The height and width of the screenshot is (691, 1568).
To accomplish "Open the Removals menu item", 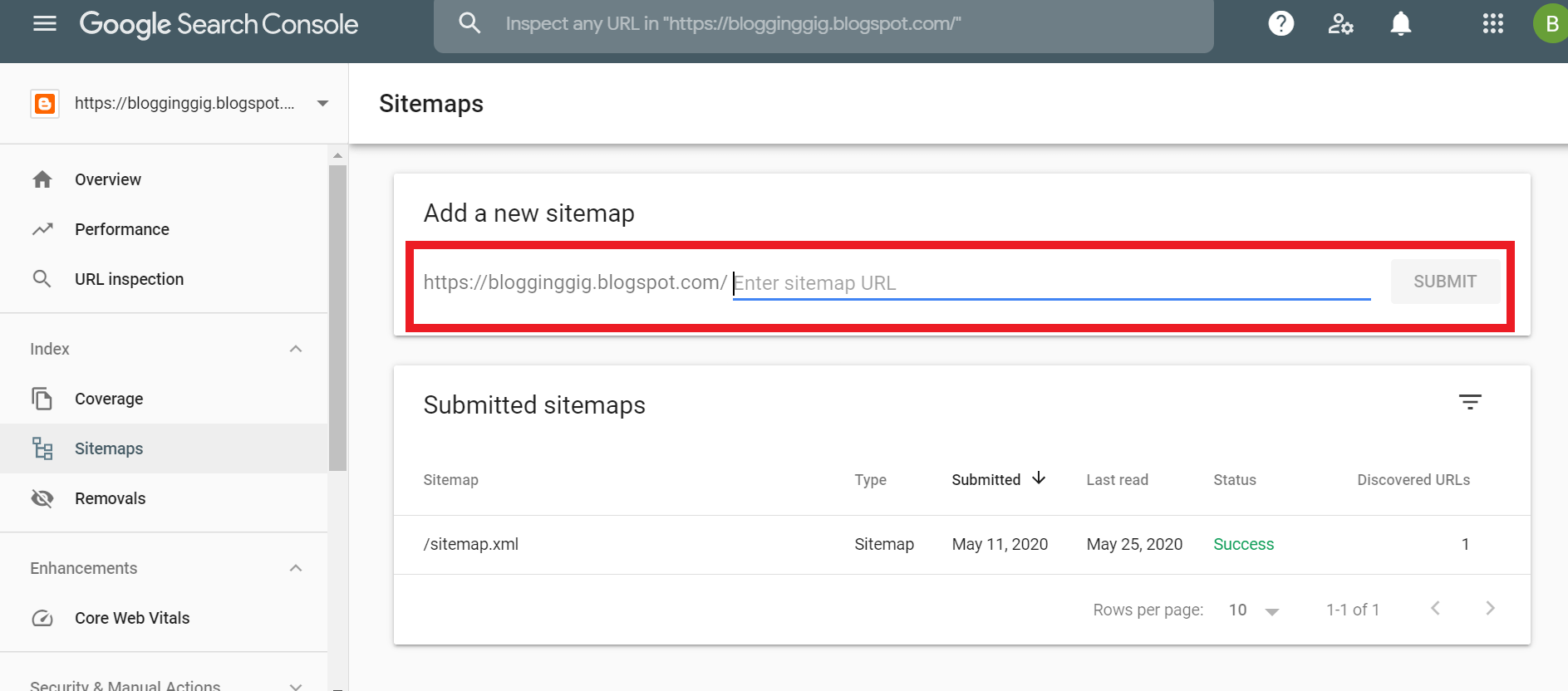I will tap(165, 498).
